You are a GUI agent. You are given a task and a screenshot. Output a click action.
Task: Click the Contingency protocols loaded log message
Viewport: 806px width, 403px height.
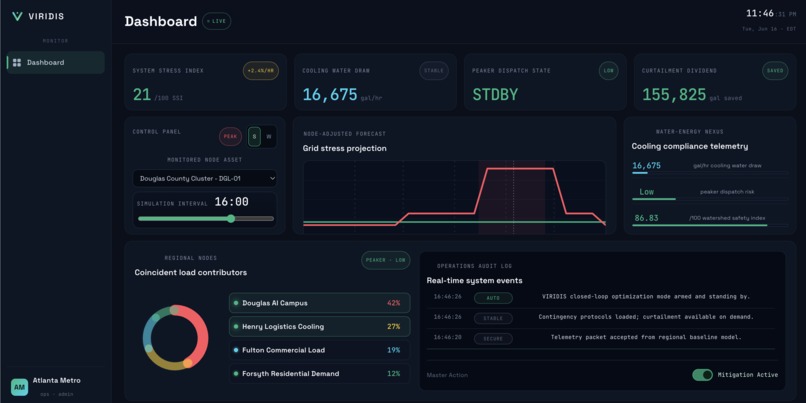[646, 317]
